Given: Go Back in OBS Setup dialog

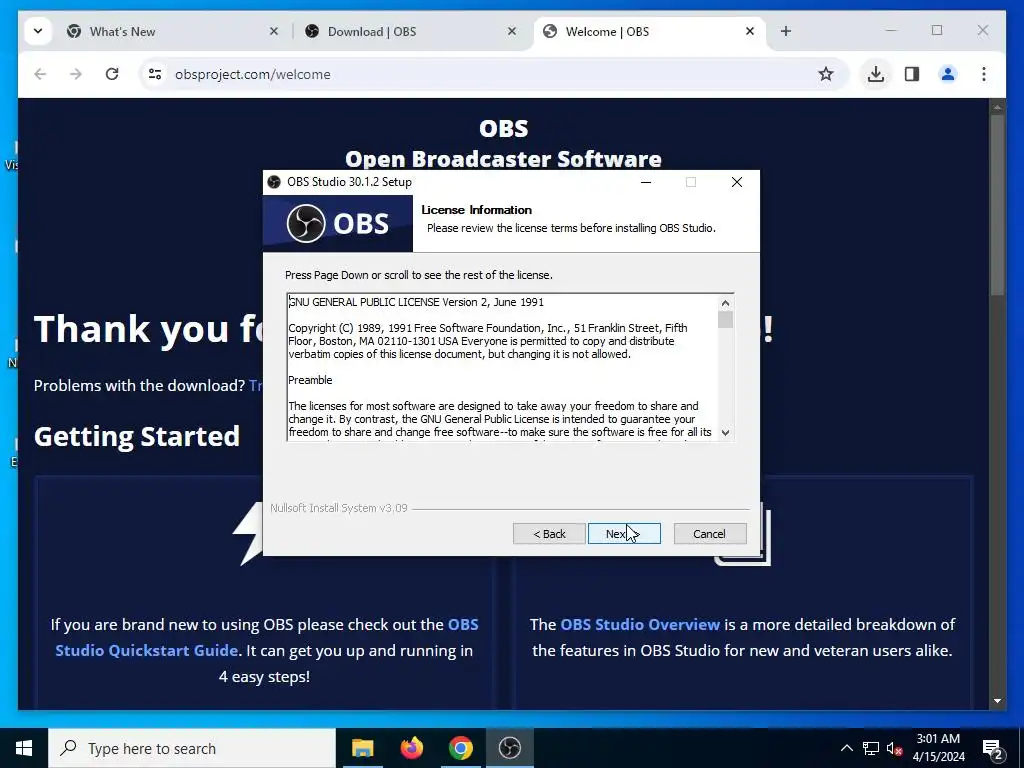Looking at the screenshot, I should (x=549, y=534).
